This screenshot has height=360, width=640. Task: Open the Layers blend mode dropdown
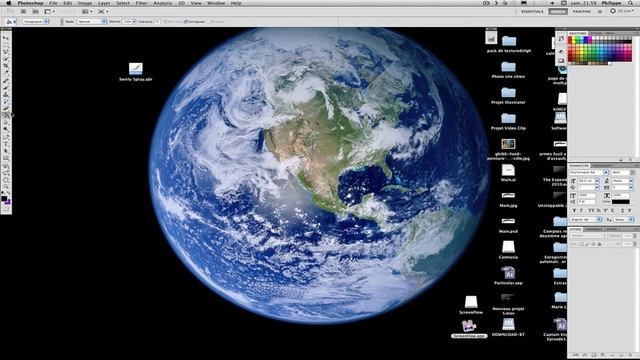pos(588,236)
